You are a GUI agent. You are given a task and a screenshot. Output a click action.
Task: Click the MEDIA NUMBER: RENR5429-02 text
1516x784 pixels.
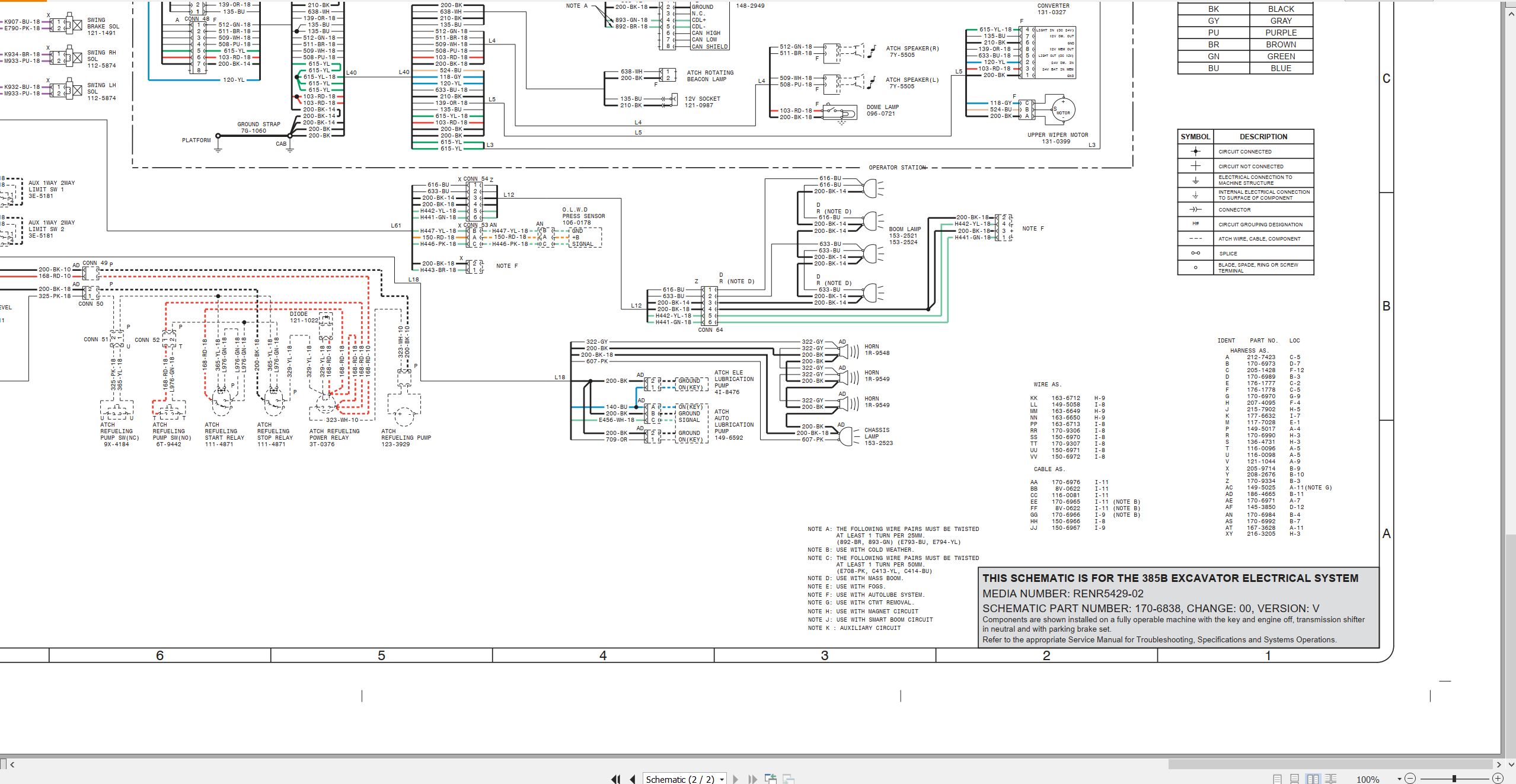point(1063,594)
